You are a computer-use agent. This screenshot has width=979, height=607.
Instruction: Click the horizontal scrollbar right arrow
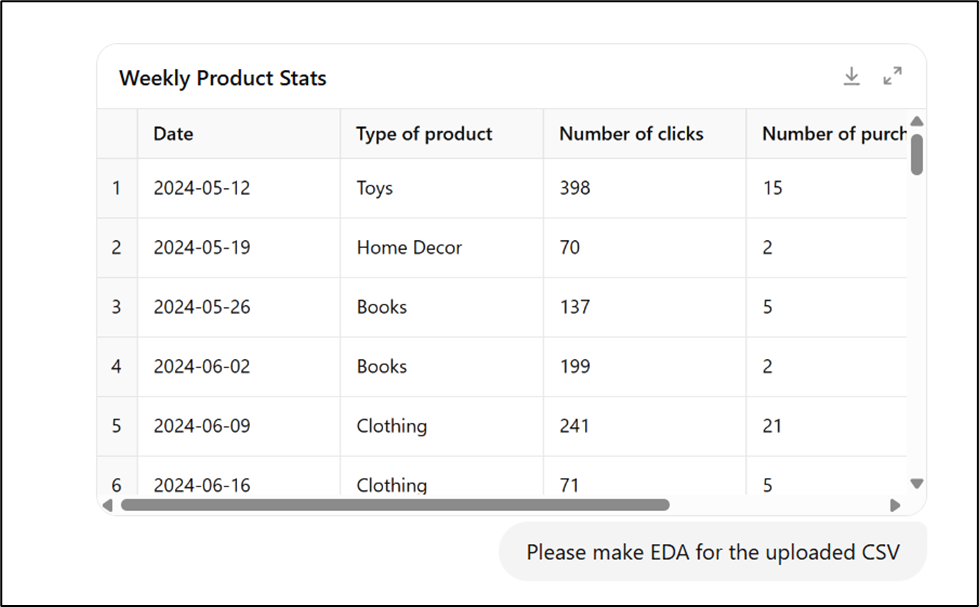895,505
